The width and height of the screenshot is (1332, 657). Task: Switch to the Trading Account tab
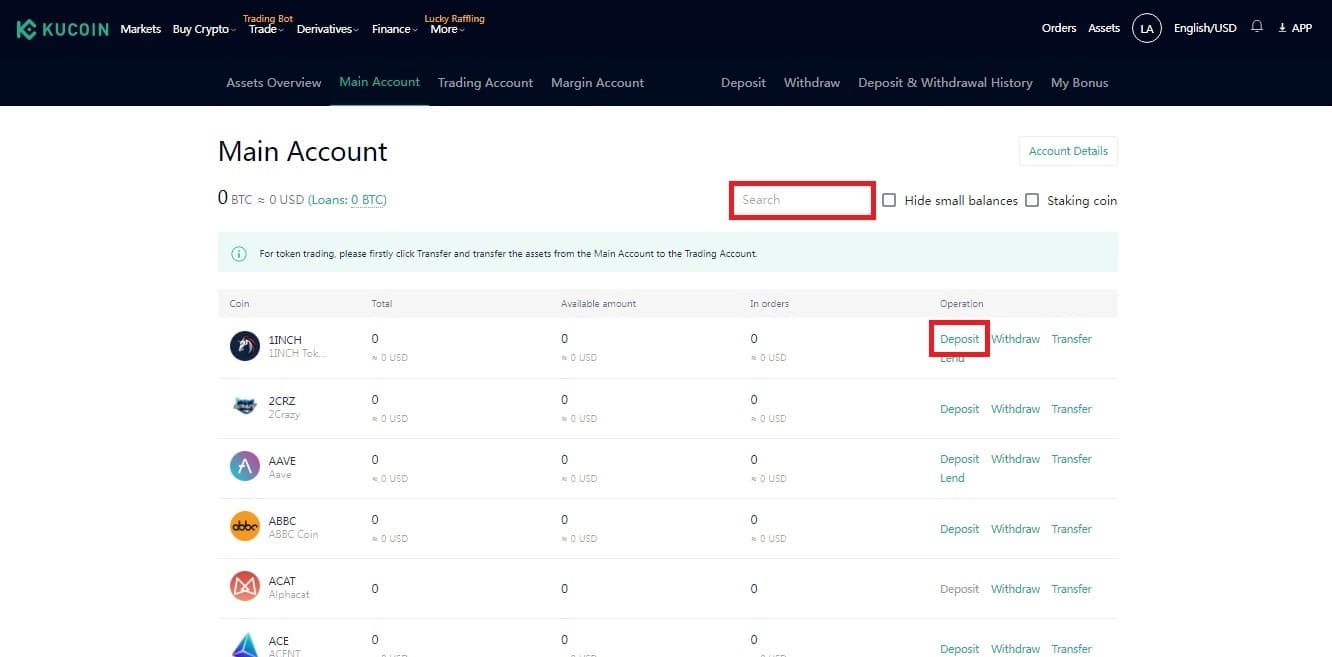[x=485, y=83]
